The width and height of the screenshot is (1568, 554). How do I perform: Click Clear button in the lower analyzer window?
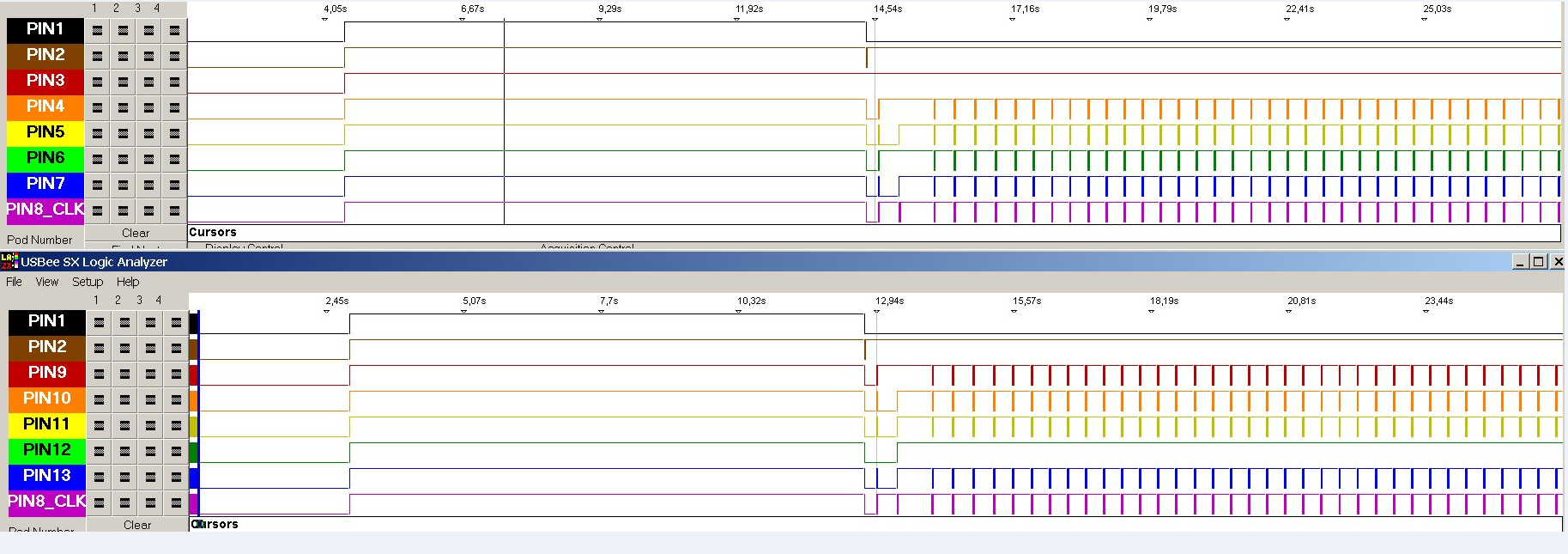137,525
